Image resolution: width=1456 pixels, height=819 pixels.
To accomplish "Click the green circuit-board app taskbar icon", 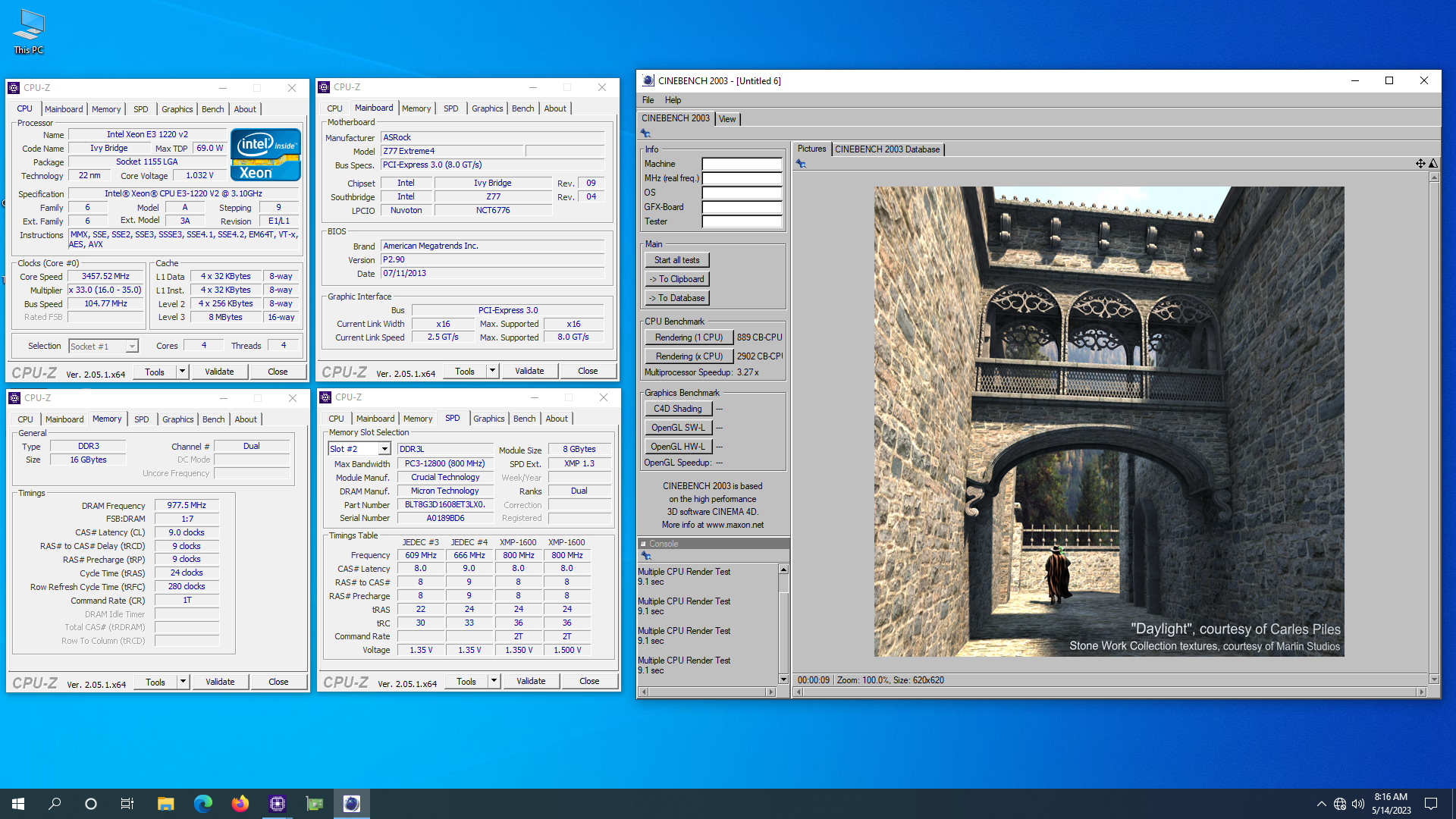I will coord(314,804).
